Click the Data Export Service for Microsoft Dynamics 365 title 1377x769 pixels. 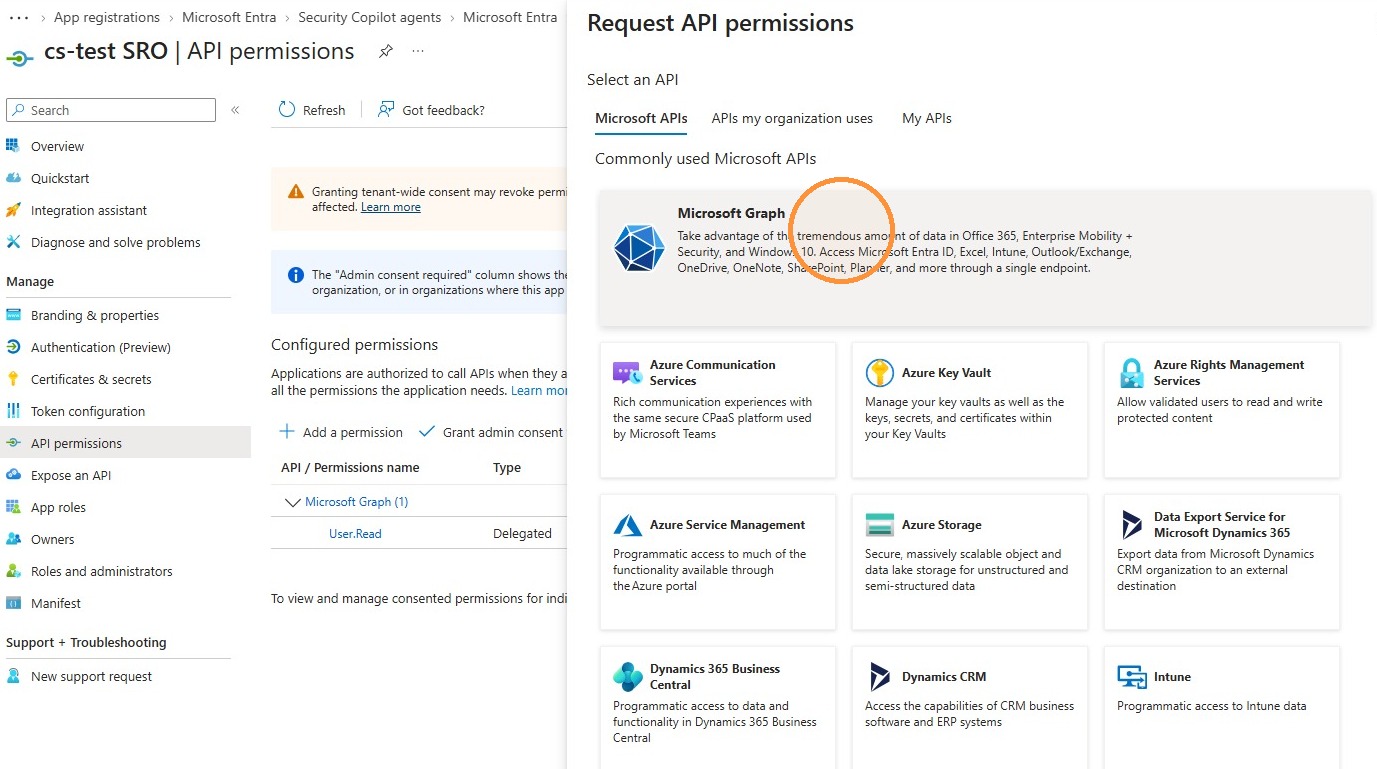[x=1222, y=525]
